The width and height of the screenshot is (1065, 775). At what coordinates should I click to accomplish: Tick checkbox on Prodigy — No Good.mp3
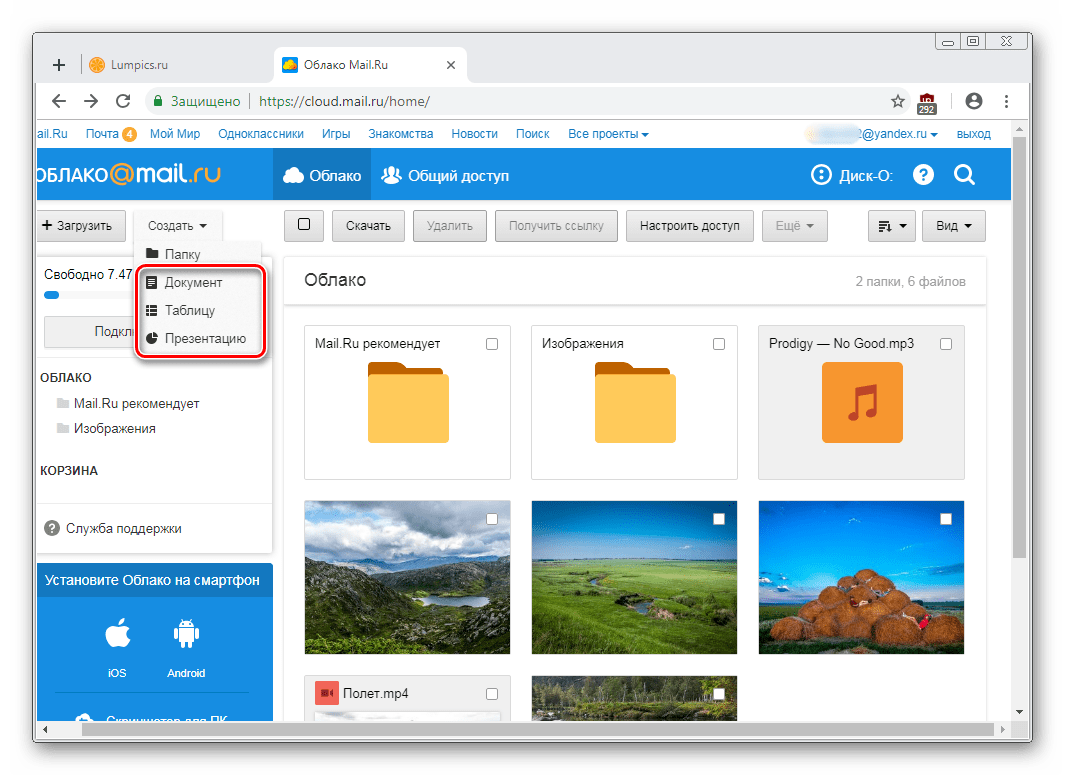946,344
